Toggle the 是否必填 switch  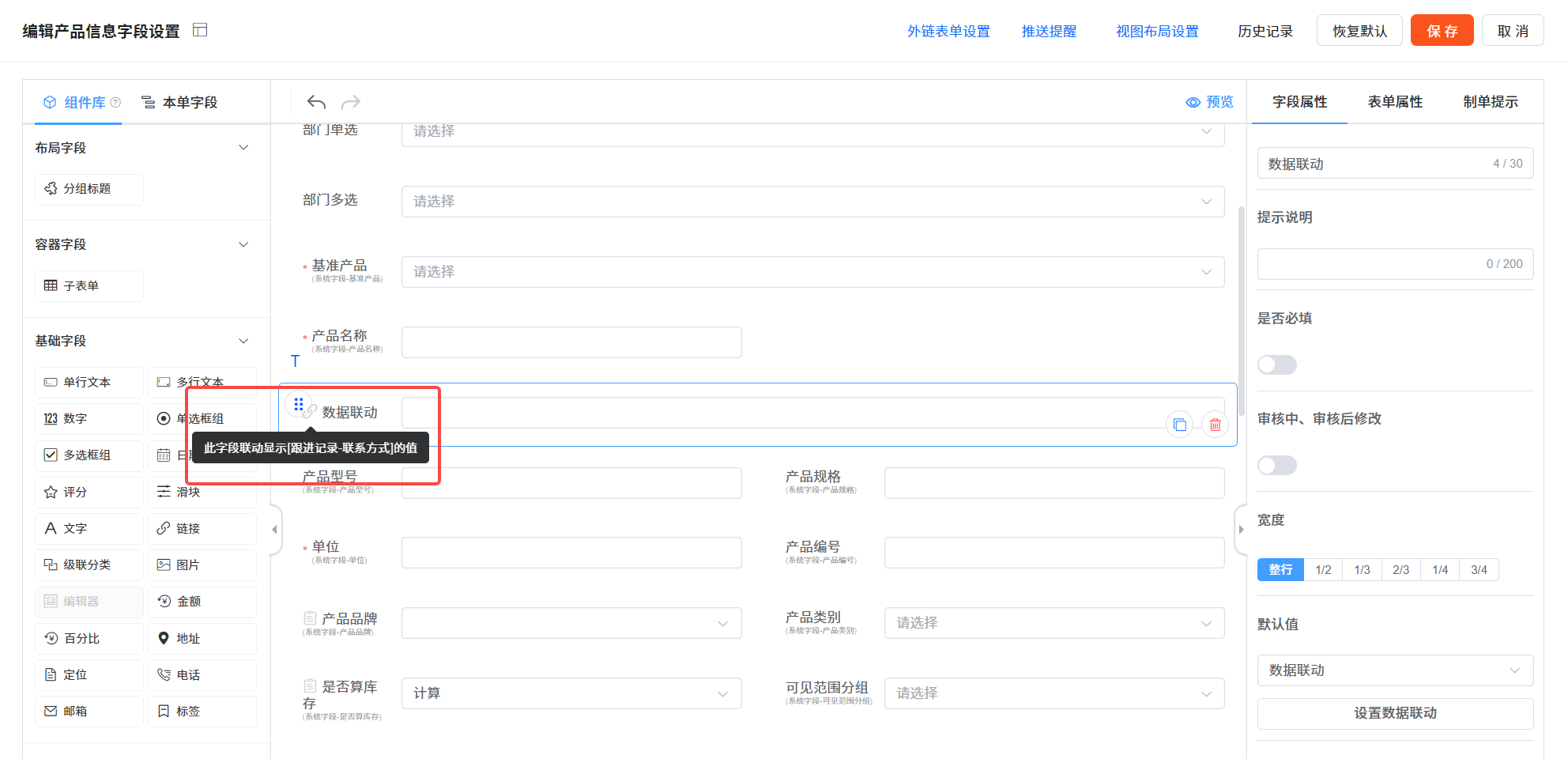click(1276, 364)
